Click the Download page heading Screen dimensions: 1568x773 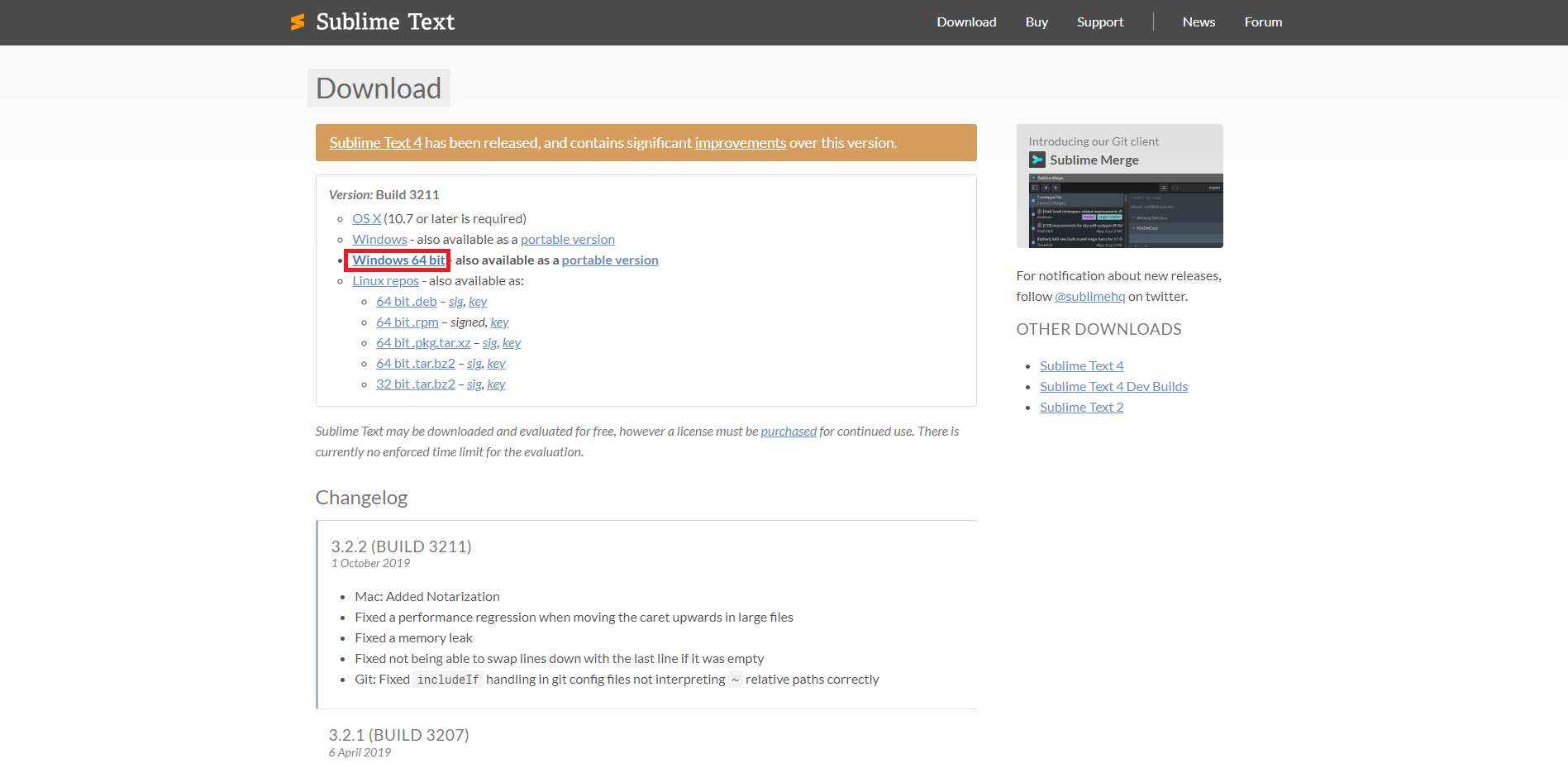379,88
